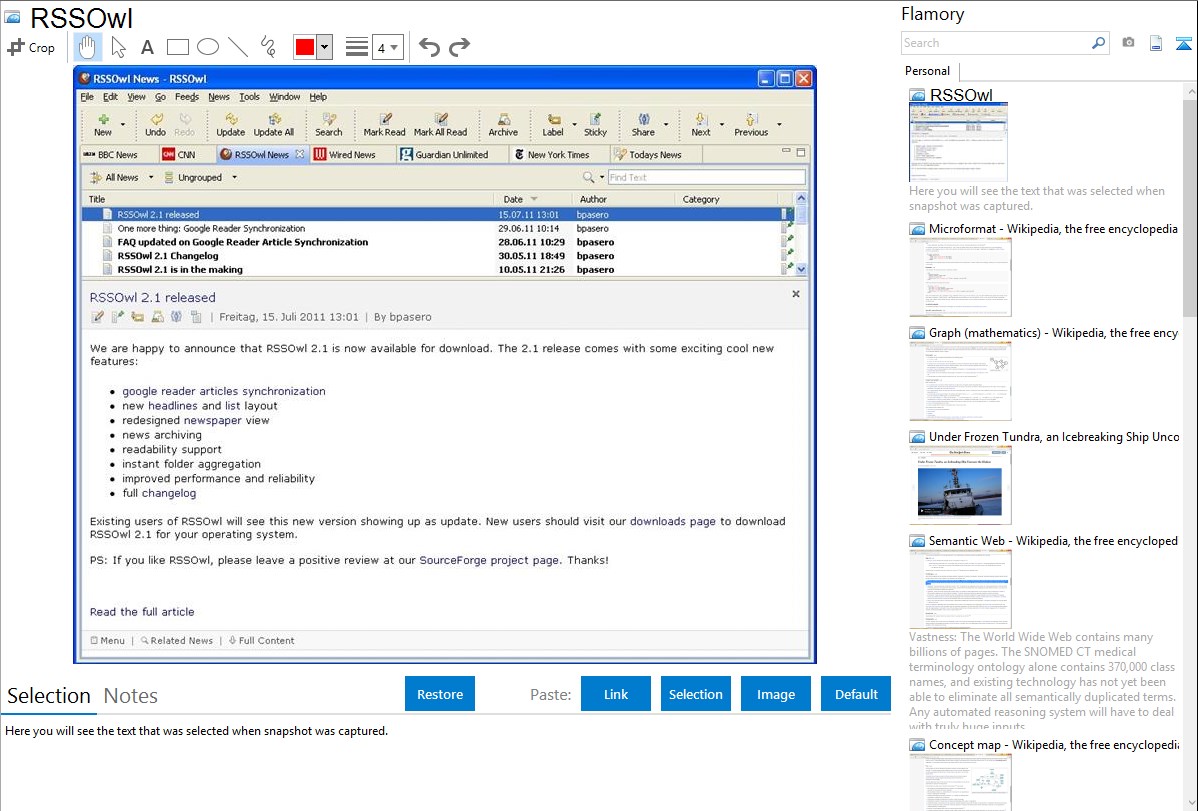Choose the straight line drawing tool
Viewport: 1198px width, 811px height.
tap(238, 47)
